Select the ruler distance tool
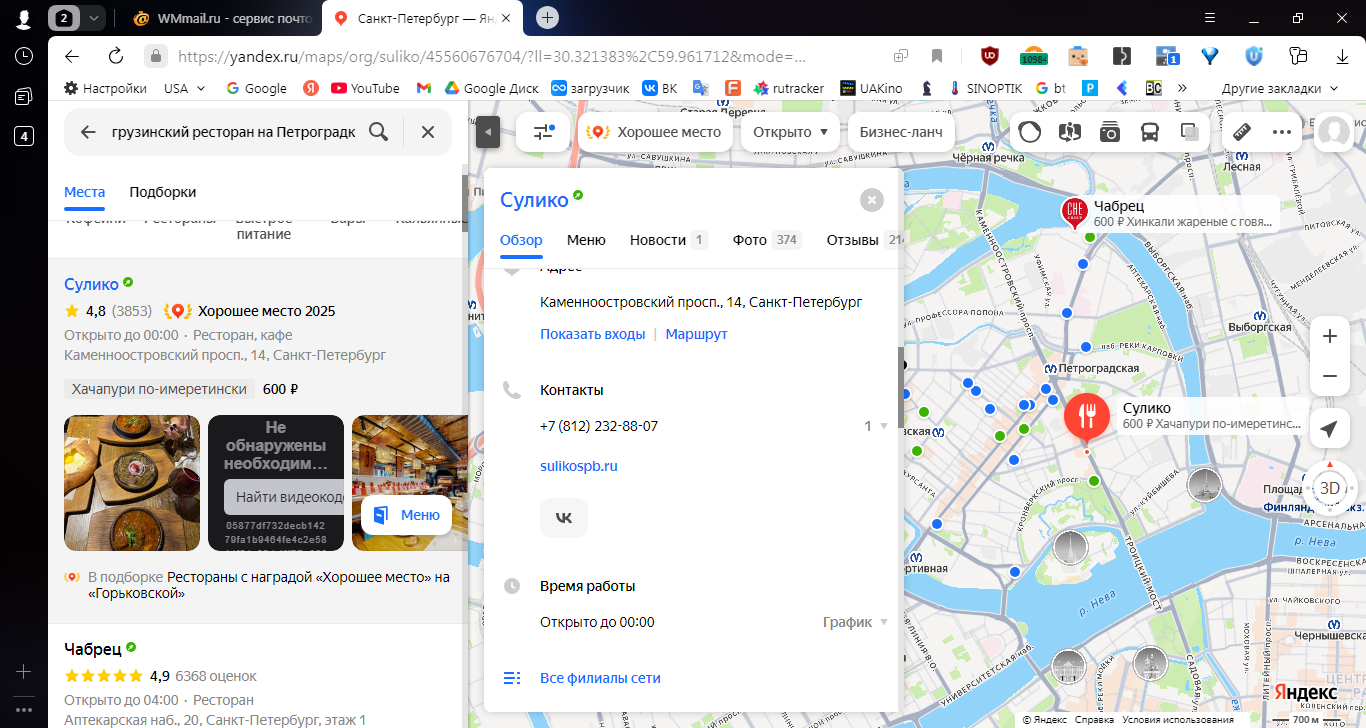1366x728 pixels. tap(1242, 132)
